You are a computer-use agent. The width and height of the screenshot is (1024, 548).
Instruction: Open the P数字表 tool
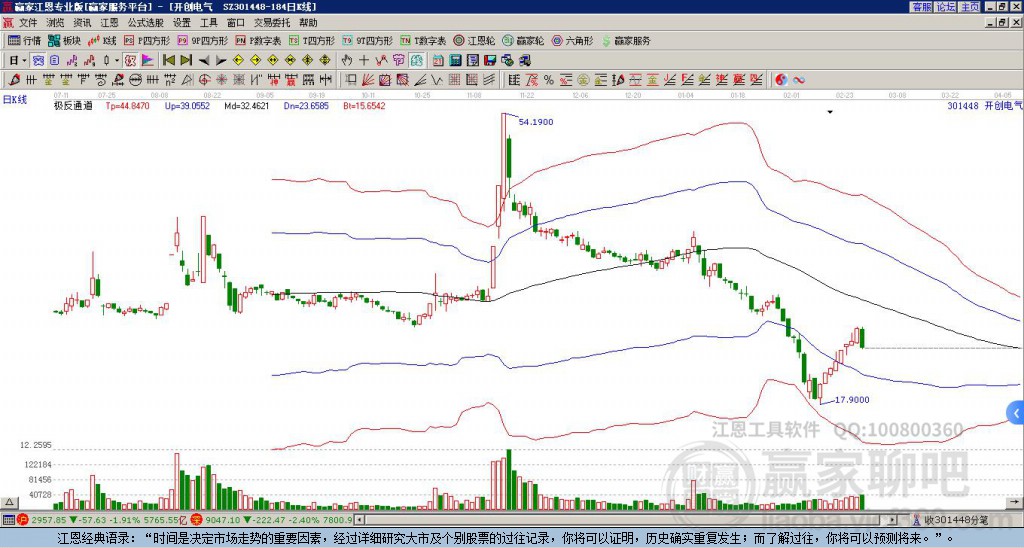[x=258, y=40]
